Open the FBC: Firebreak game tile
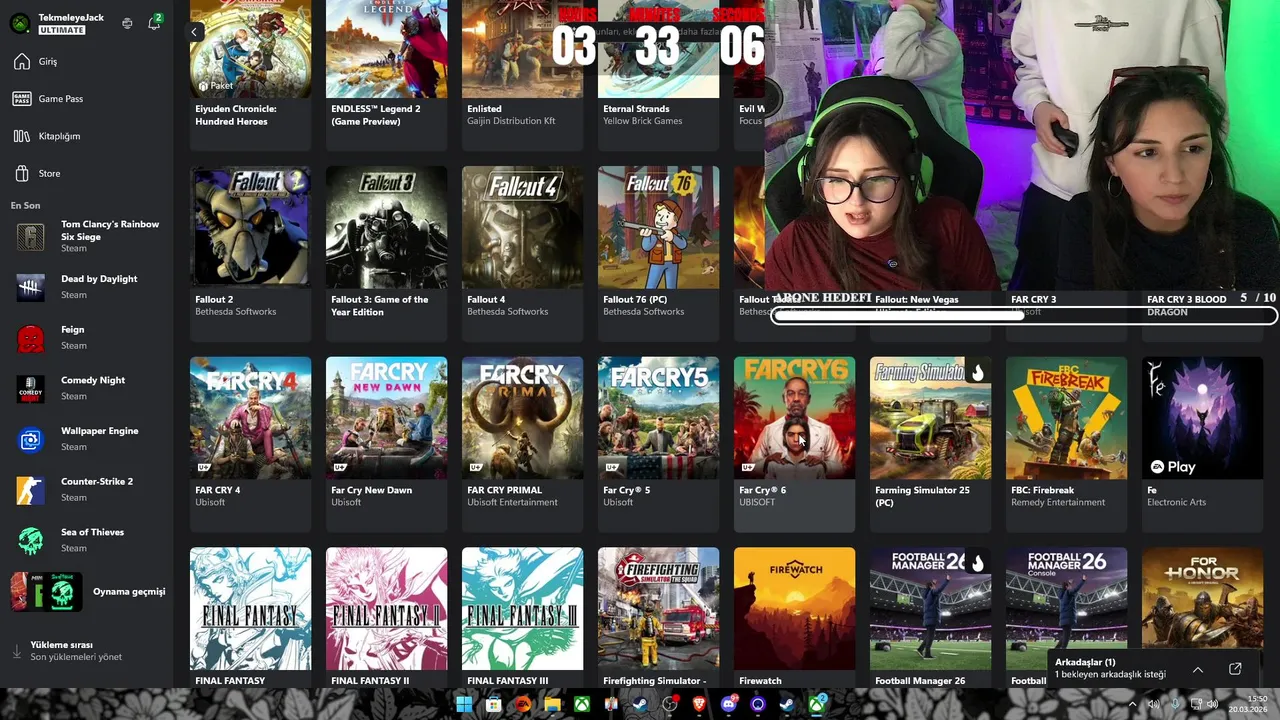Screen dimensions: 1280x720 coord(1066,445)
